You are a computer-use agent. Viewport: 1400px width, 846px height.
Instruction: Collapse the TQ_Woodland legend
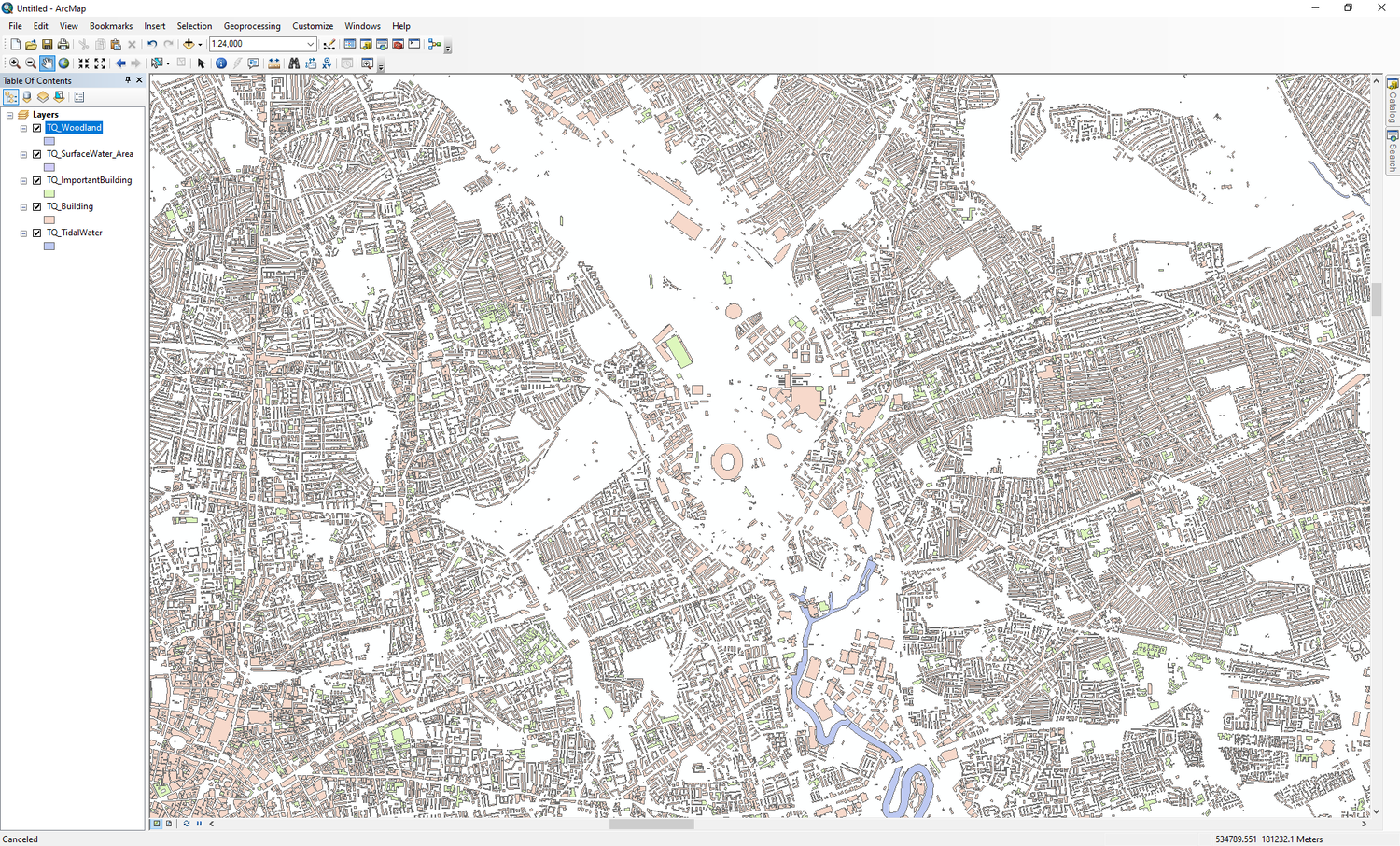pos(23,128)
